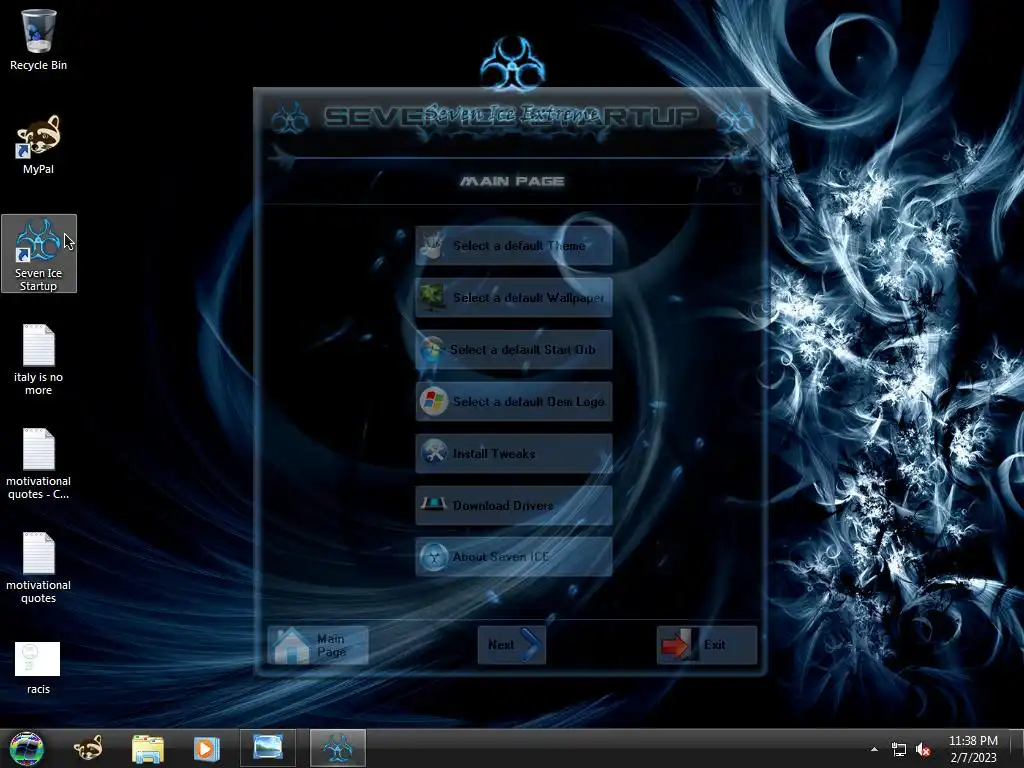Click Seven Ice Startup taskbar button
1024x768 pixels.
tap(338, 748)
